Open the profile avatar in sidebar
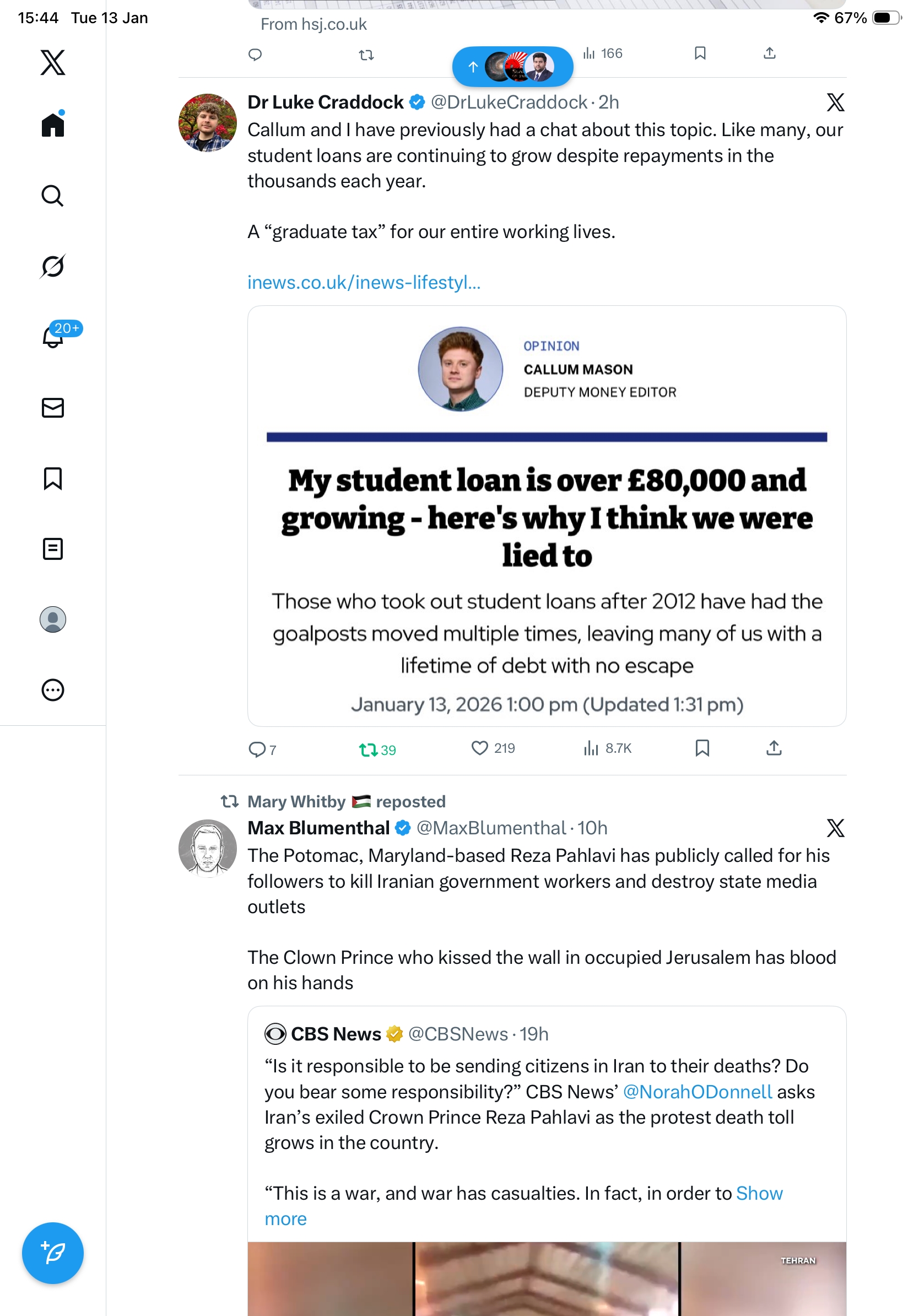The image size is (919, 1316). coord(53,619)
